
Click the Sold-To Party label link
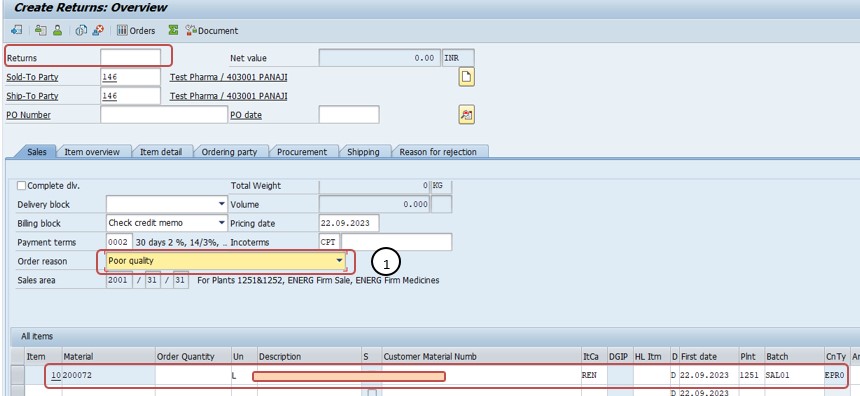32,77
